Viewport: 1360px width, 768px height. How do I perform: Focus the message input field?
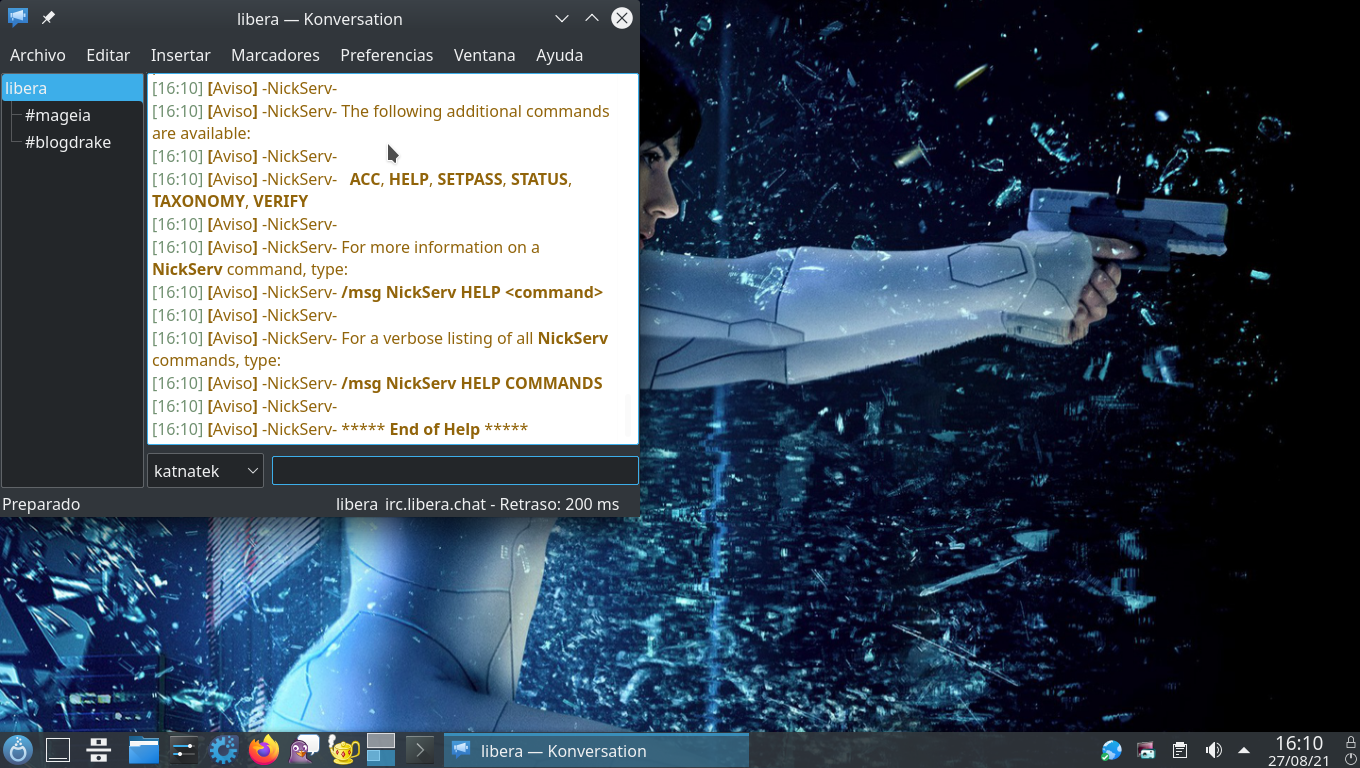[455, 471]
